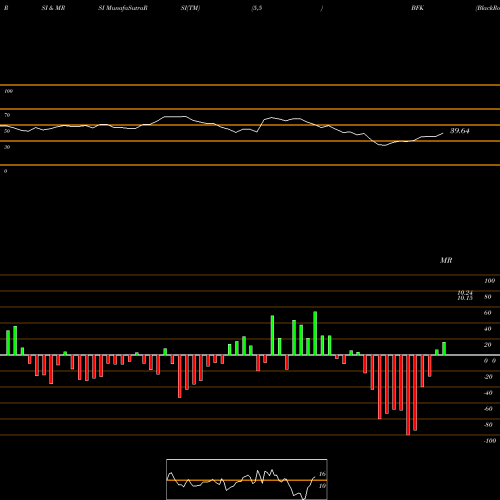Click the longest red MR histogram bar
500x500 pixels.
[408, 395]
